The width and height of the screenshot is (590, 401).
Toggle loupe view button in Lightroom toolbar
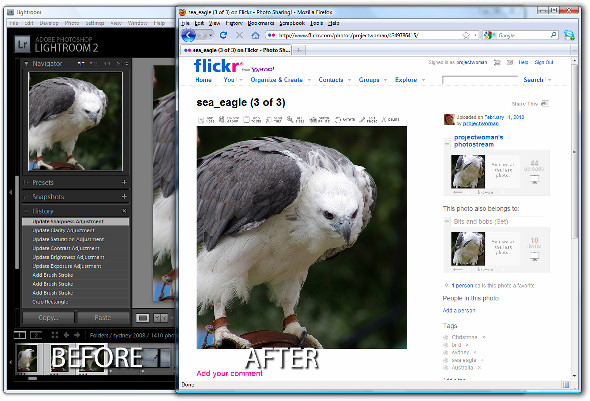(x=142, y=318)
